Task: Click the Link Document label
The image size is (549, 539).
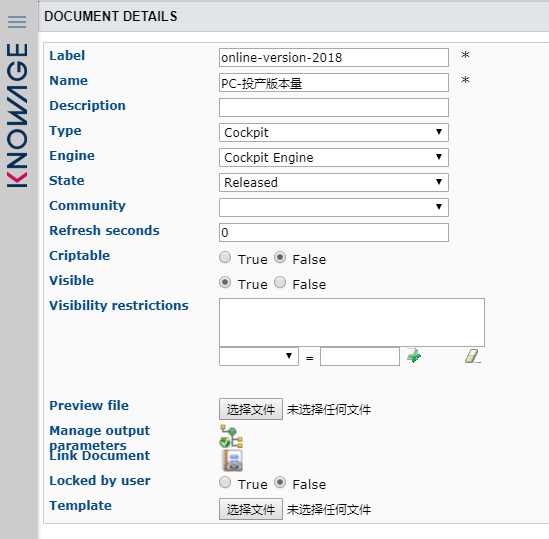Action: (x=99, y=456)
